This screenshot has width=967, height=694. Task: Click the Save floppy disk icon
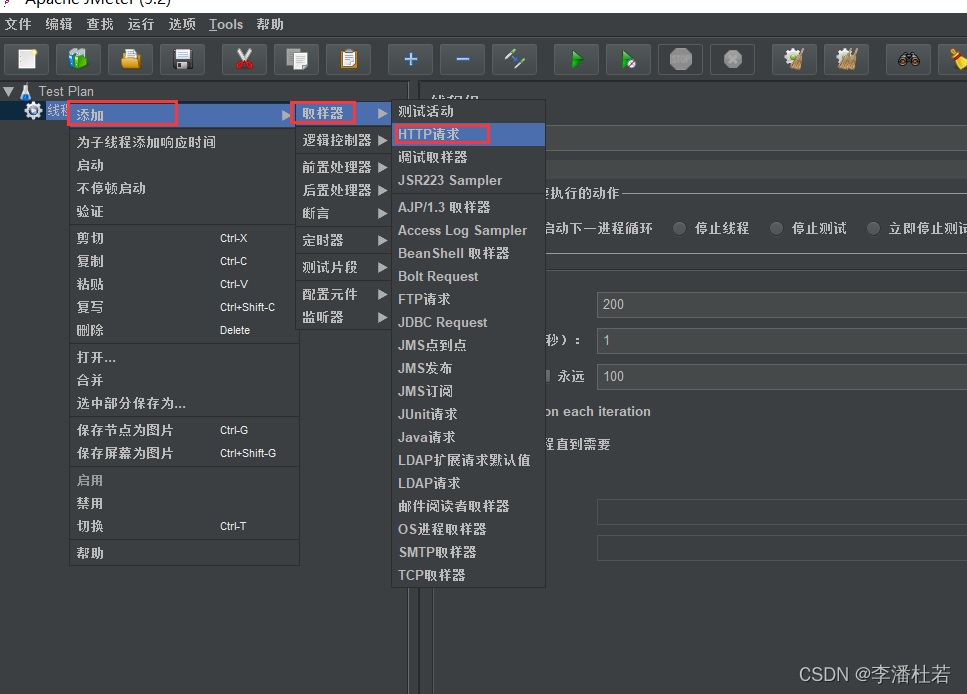point(183,59)
